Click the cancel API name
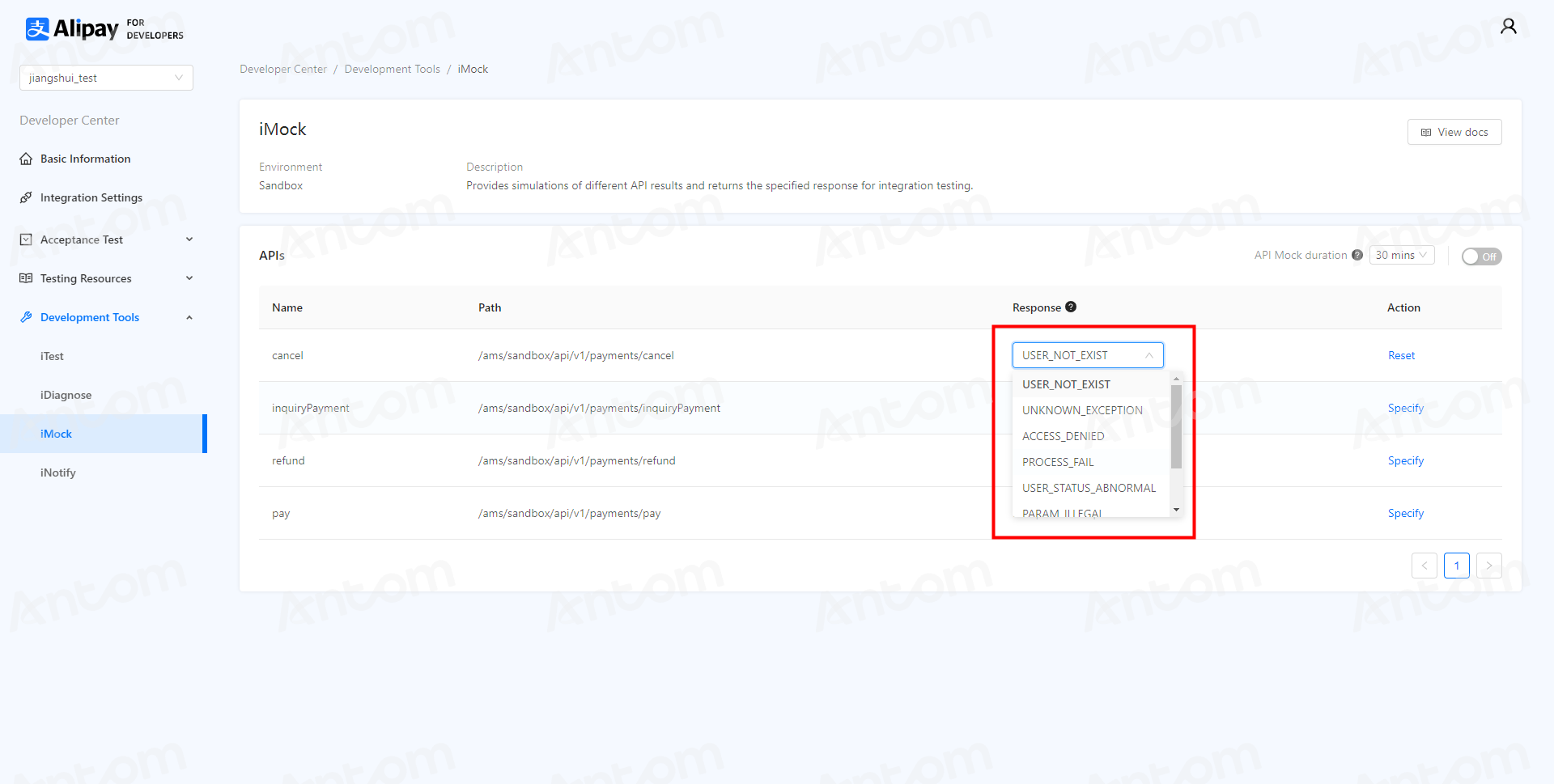Screen dimensions: 1554x784 click(x=287, y=355)
